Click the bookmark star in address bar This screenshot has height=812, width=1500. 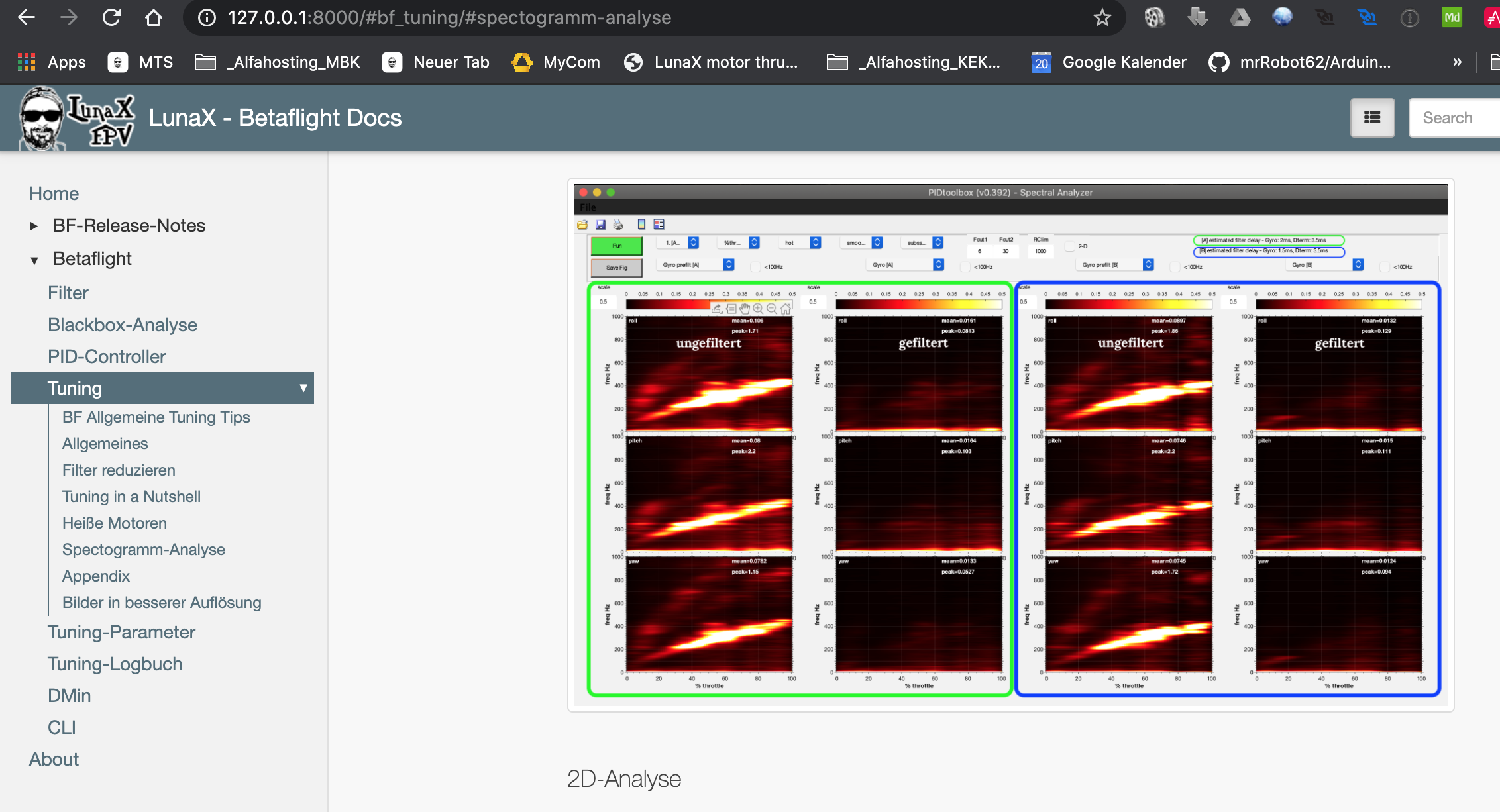(1102, 17)
